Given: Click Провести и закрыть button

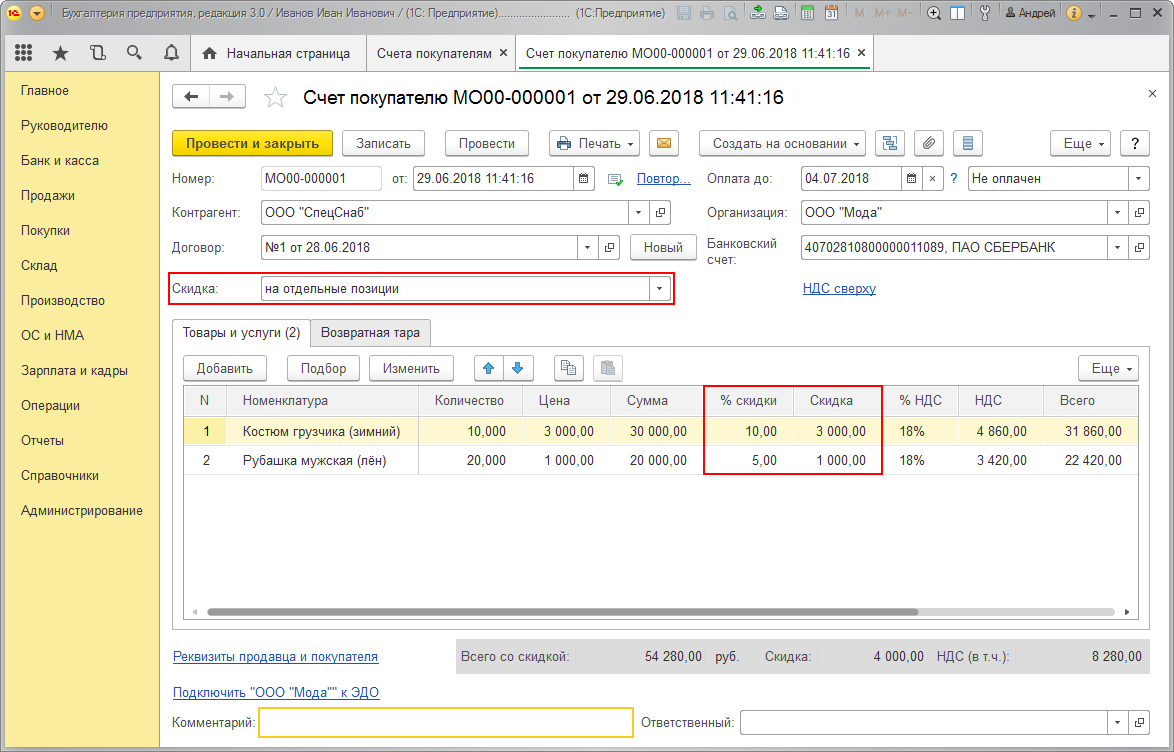Looking at the screenshot, I should [252, 143].
